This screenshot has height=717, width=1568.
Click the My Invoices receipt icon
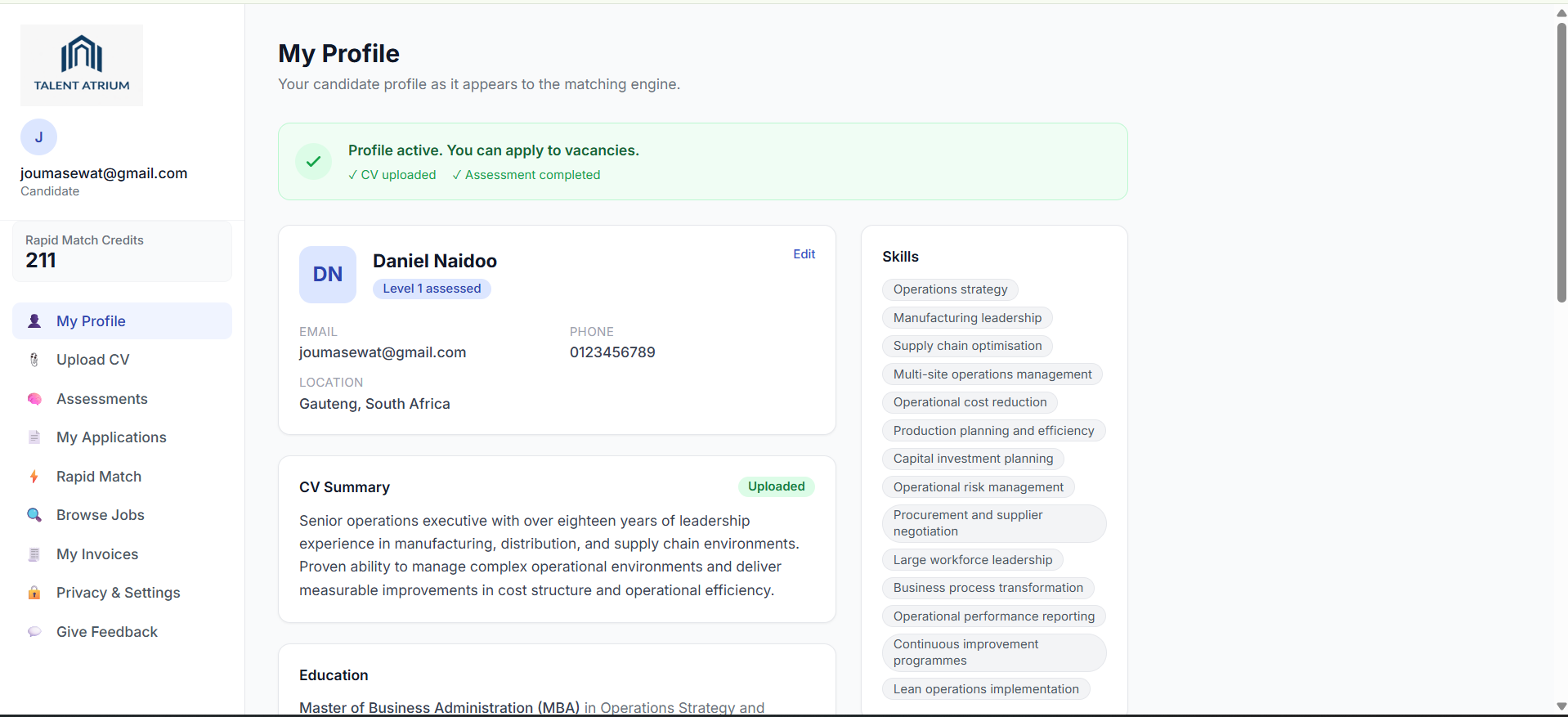point(34,554)
